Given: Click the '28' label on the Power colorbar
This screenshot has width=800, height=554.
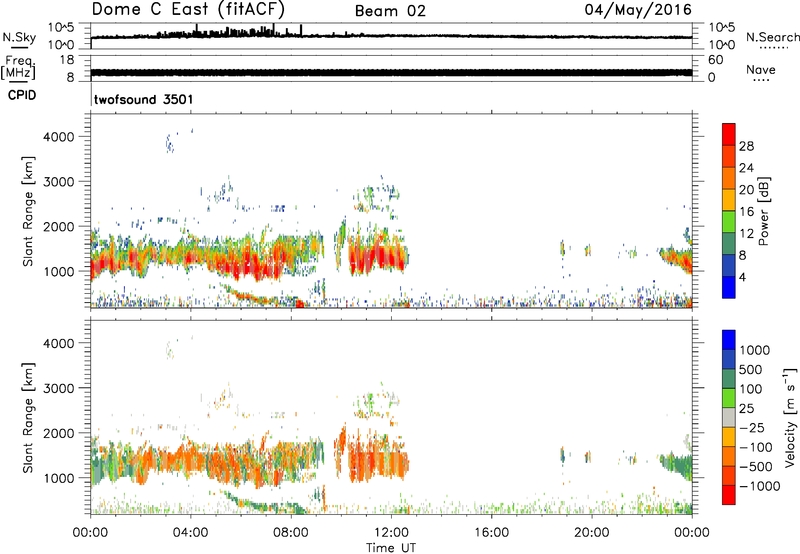Looking at the screenshot, I should click(x=746, y=146).
